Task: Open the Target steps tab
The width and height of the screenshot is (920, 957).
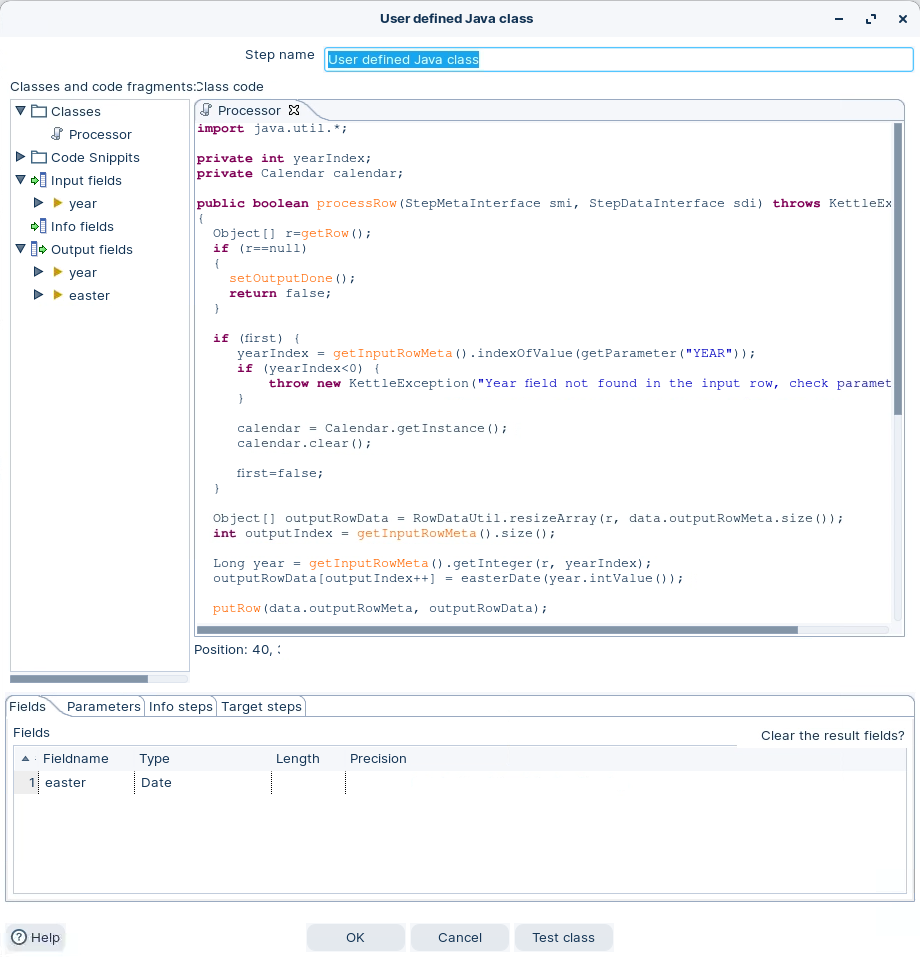Action: point(261,707)
